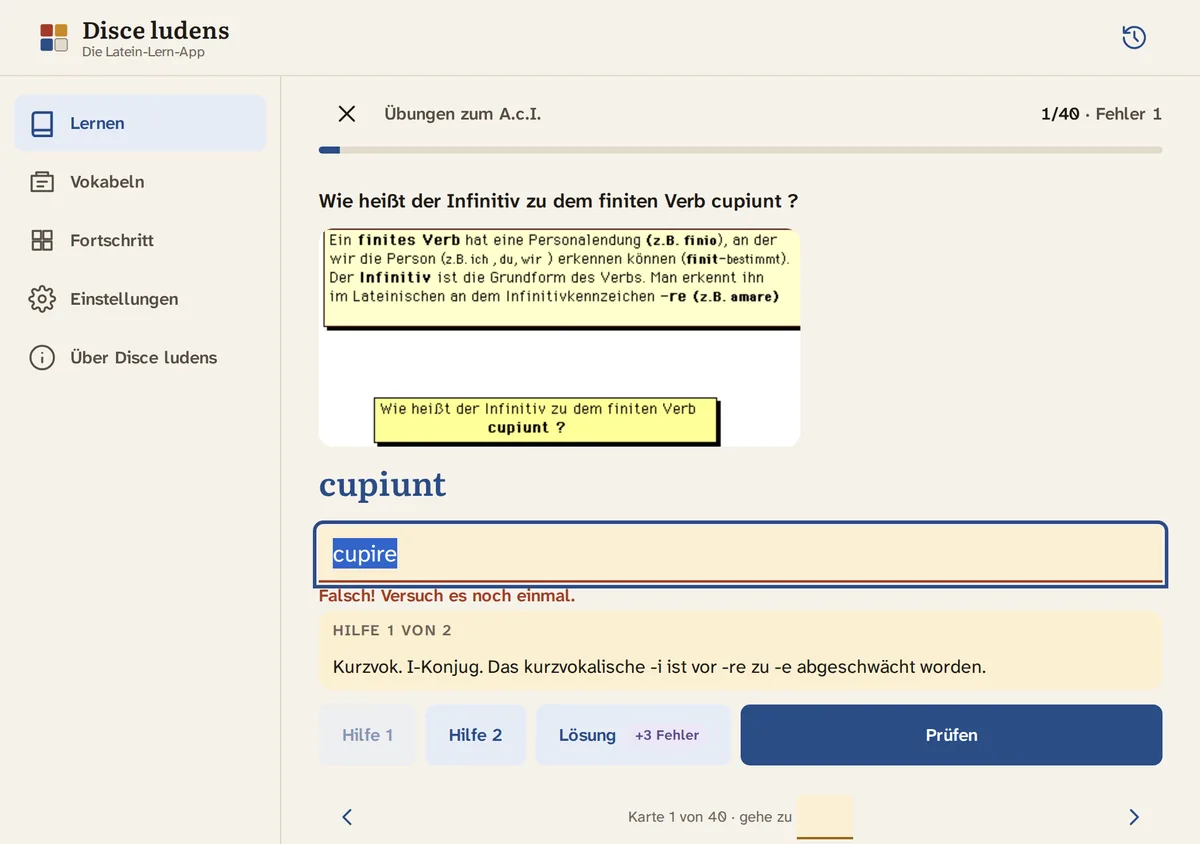Click the 'Übungen zum A.c.I.' title
Screen dimensions: 1200x844
462,114
